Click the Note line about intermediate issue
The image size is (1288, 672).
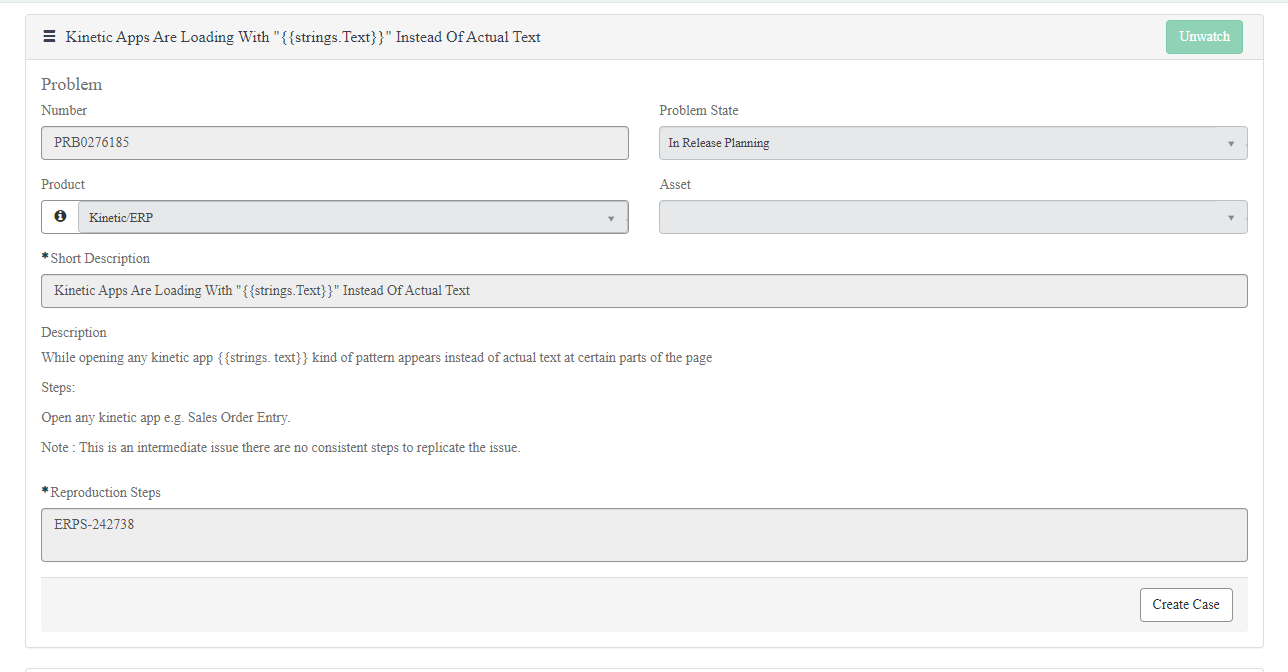click(x=280, y=447)
